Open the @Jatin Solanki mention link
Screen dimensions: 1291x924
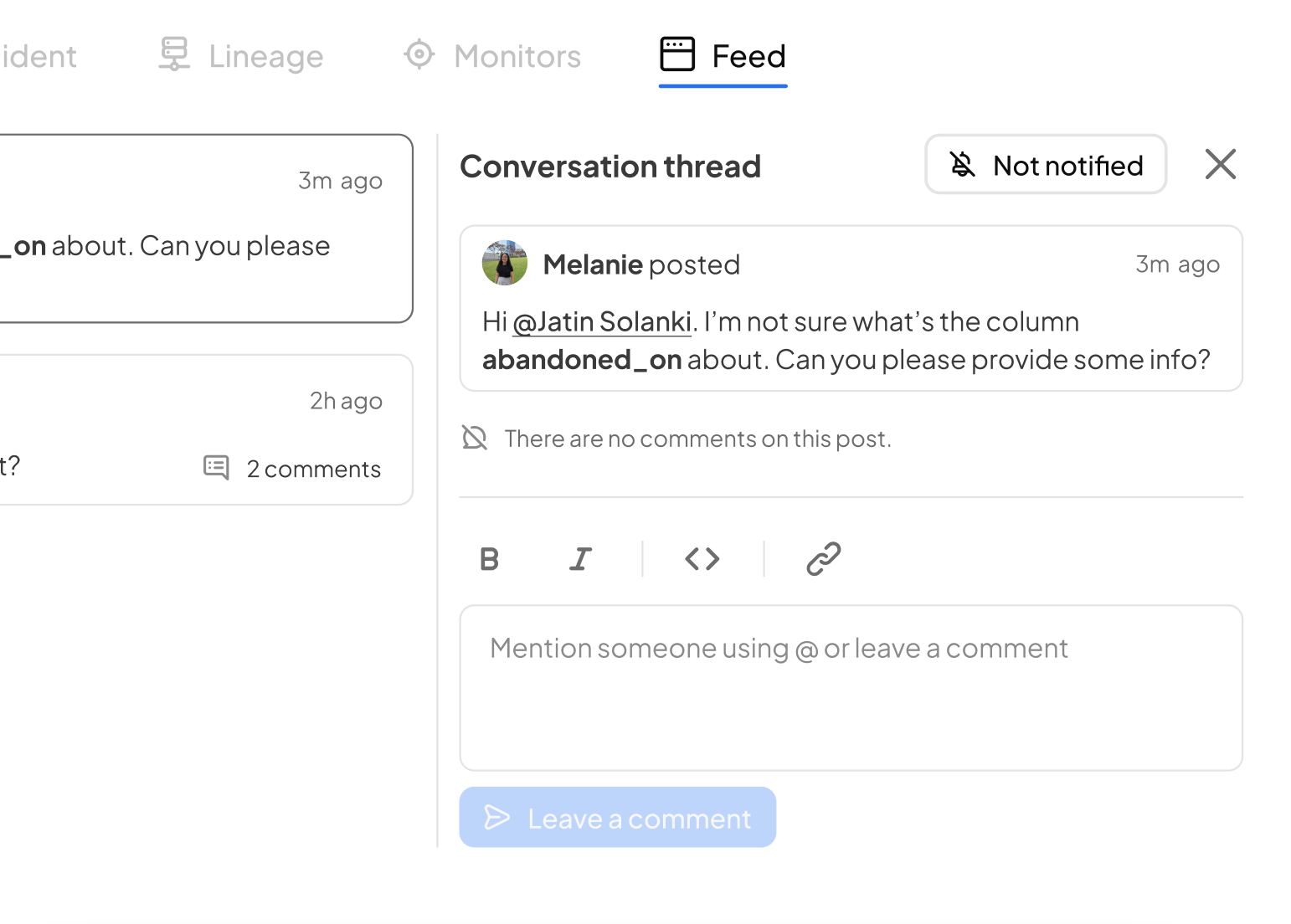coord(602,322)
